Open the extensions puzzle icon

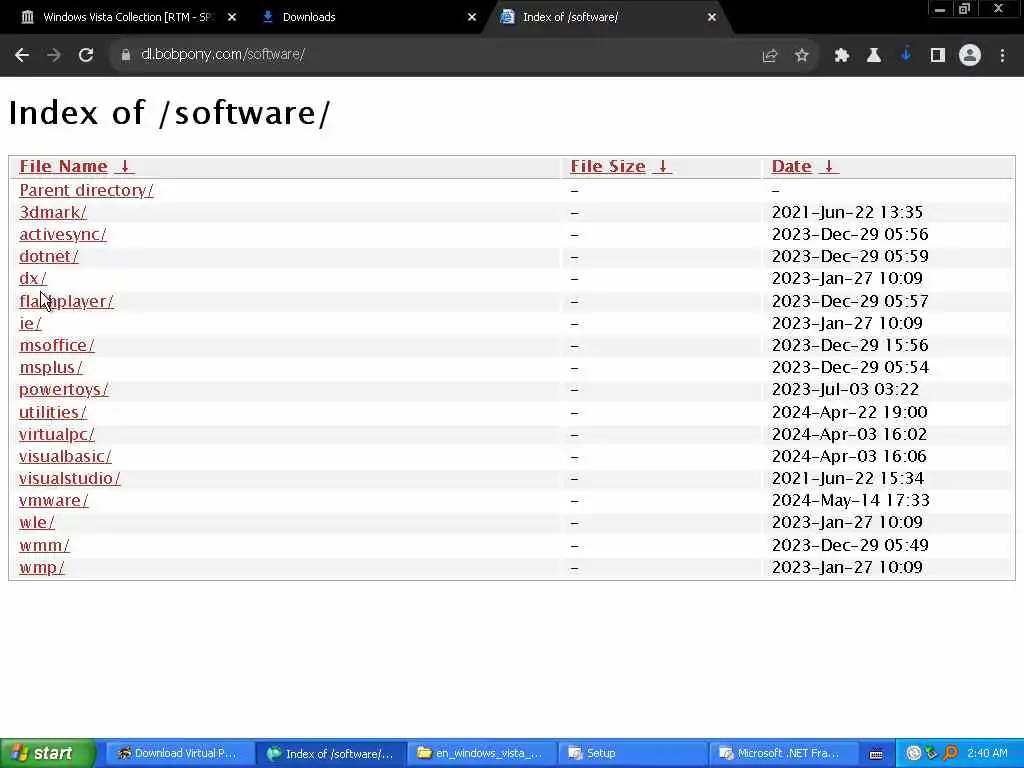tap(841, 56)
